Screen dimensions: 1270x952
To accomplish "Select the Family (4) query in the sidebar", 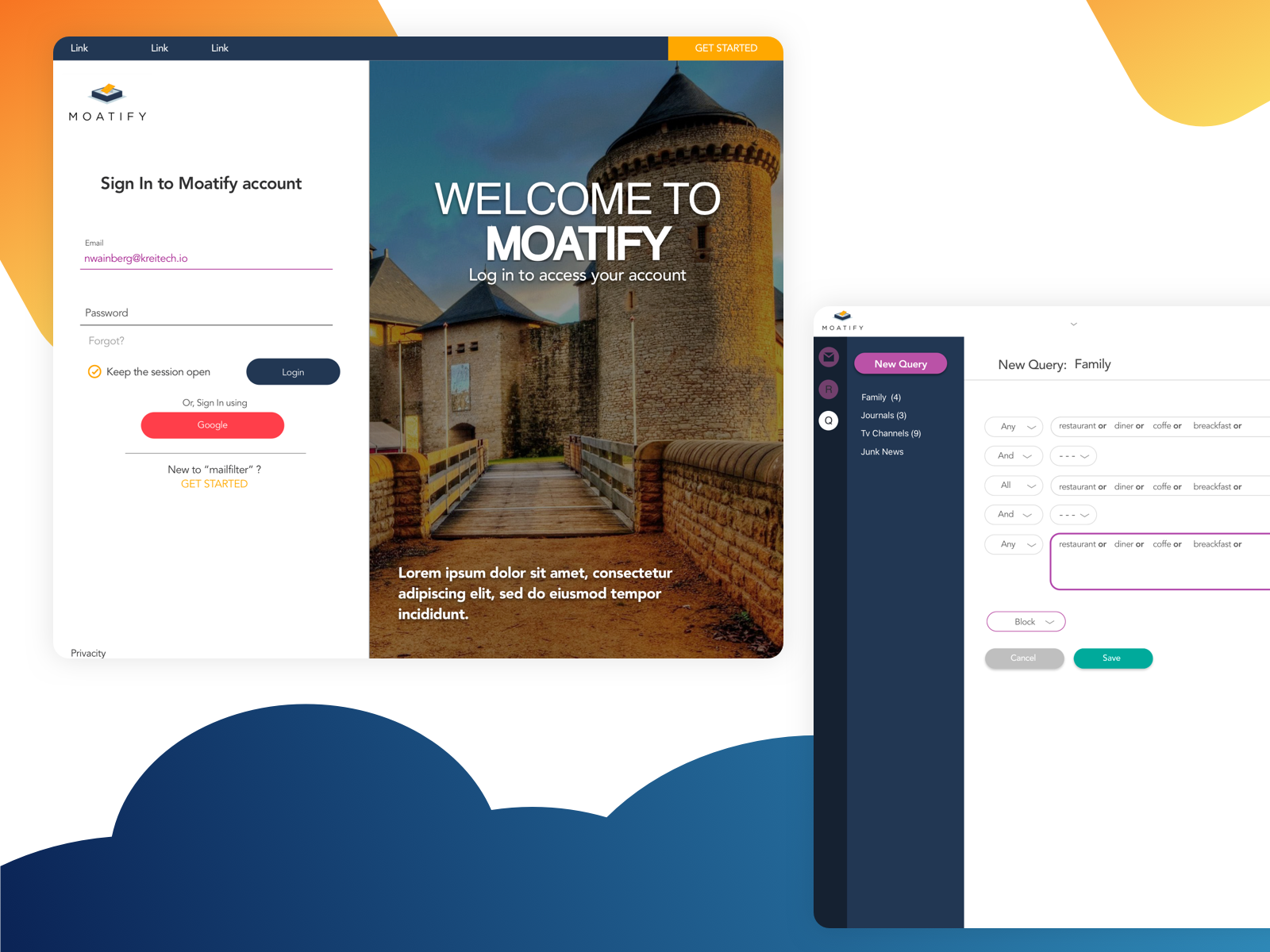I will coord(881,397).
